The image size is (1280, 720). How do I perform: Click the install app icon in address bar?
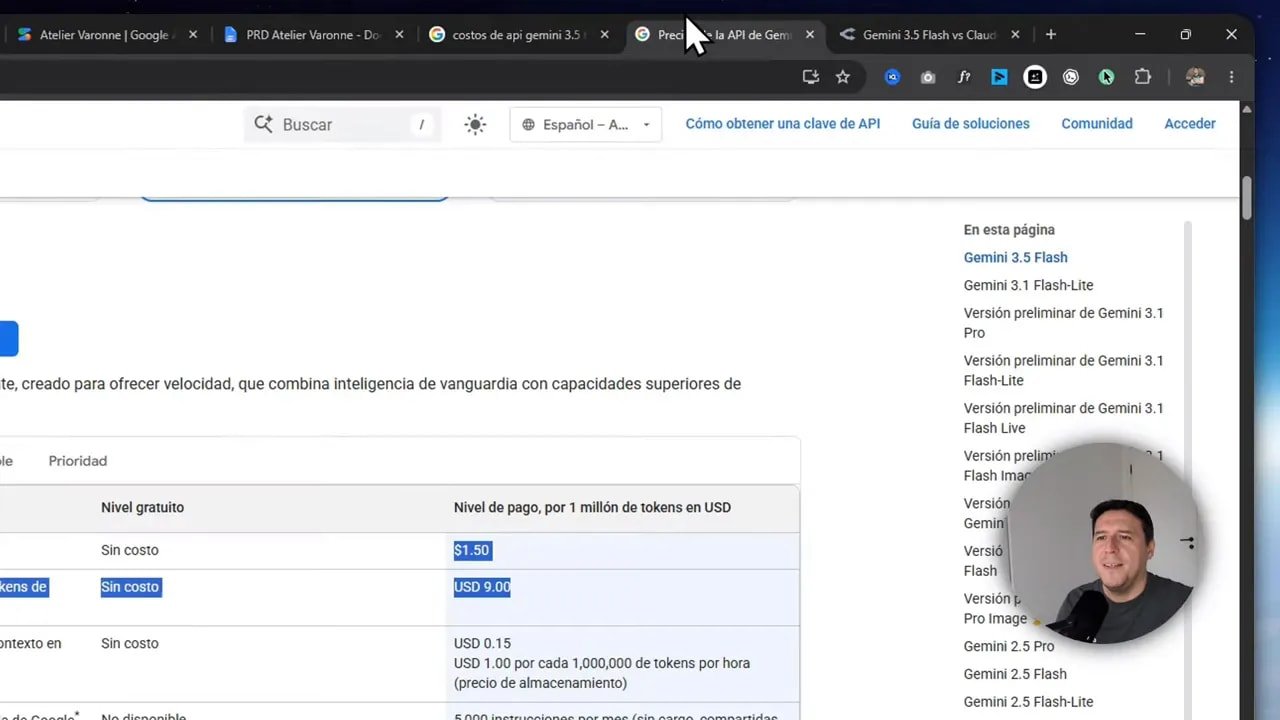(810, 77)
